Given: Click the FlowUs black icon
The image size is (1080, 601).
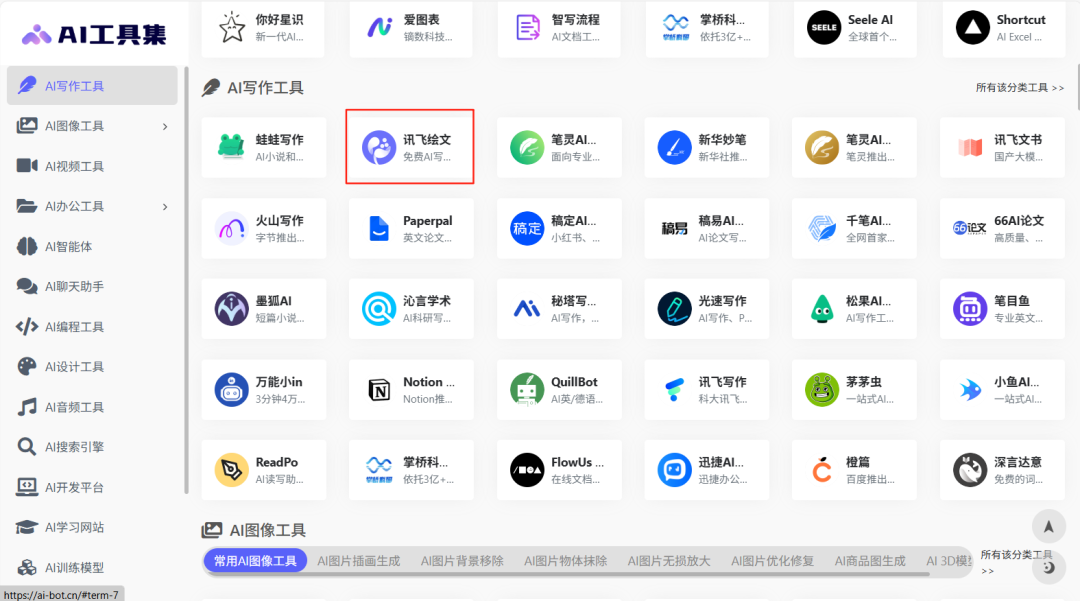Looking at the screenshot, I should click(x=527, y=470).
